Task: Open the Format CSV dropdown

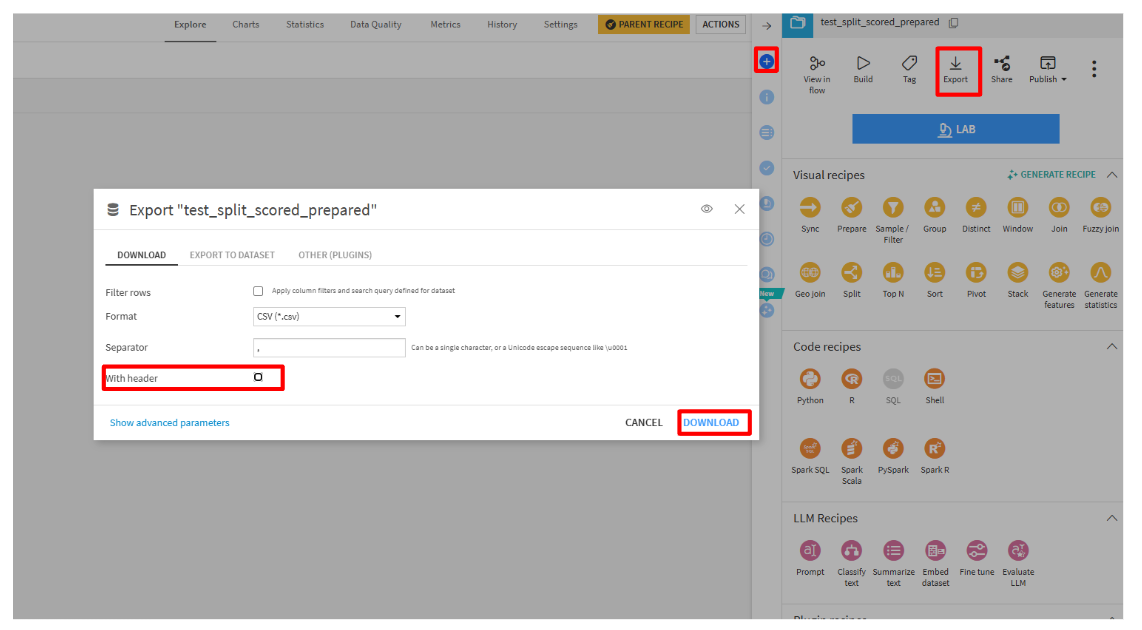Action: point(329,316)
